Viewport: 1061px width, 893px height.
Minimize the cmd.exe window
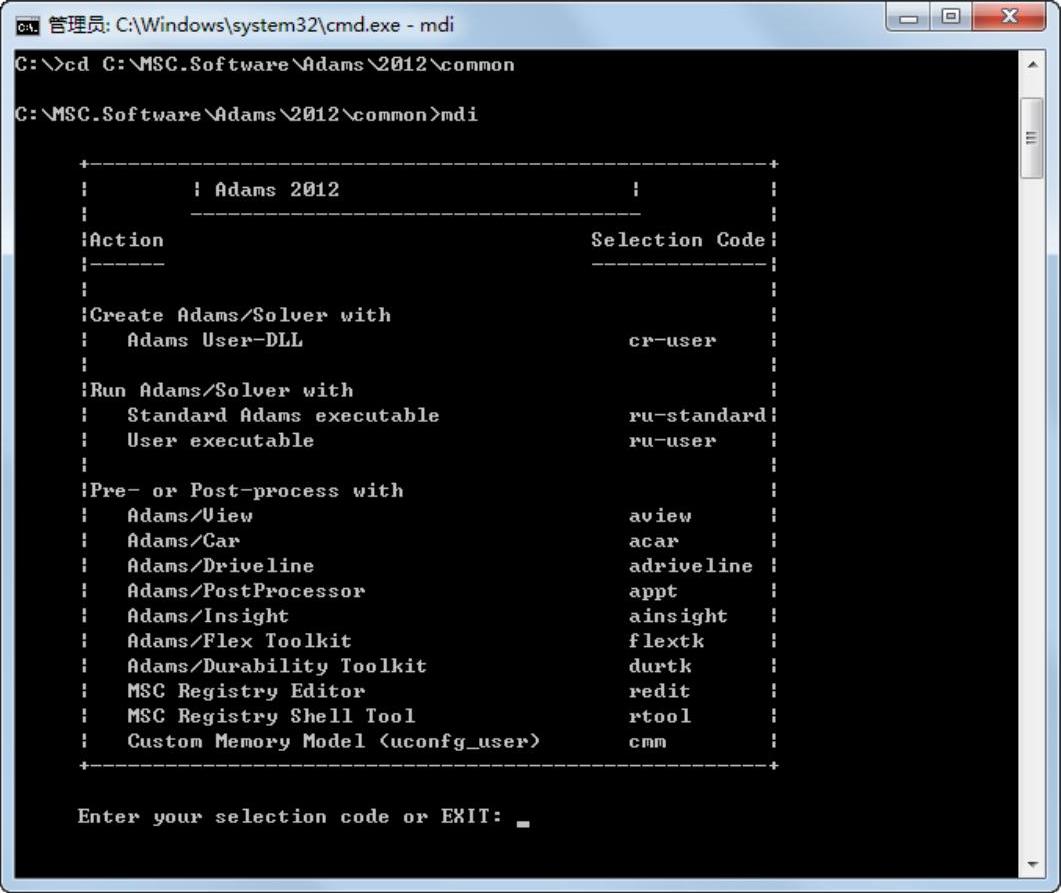(909, 17)
